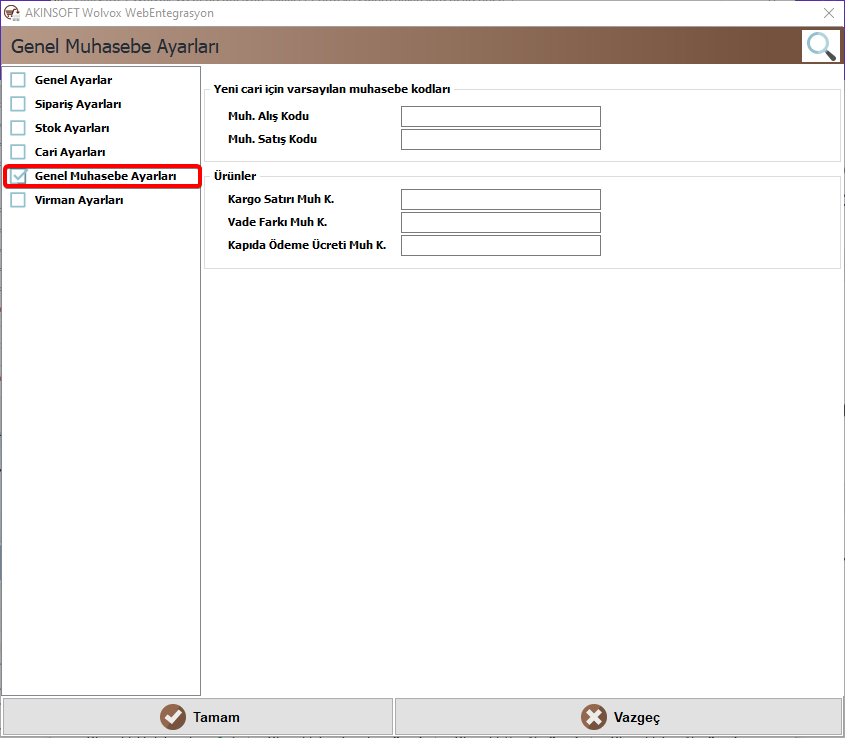Click the magnifying glass search icon
This screenshot has height=738, width=845.
821,46
